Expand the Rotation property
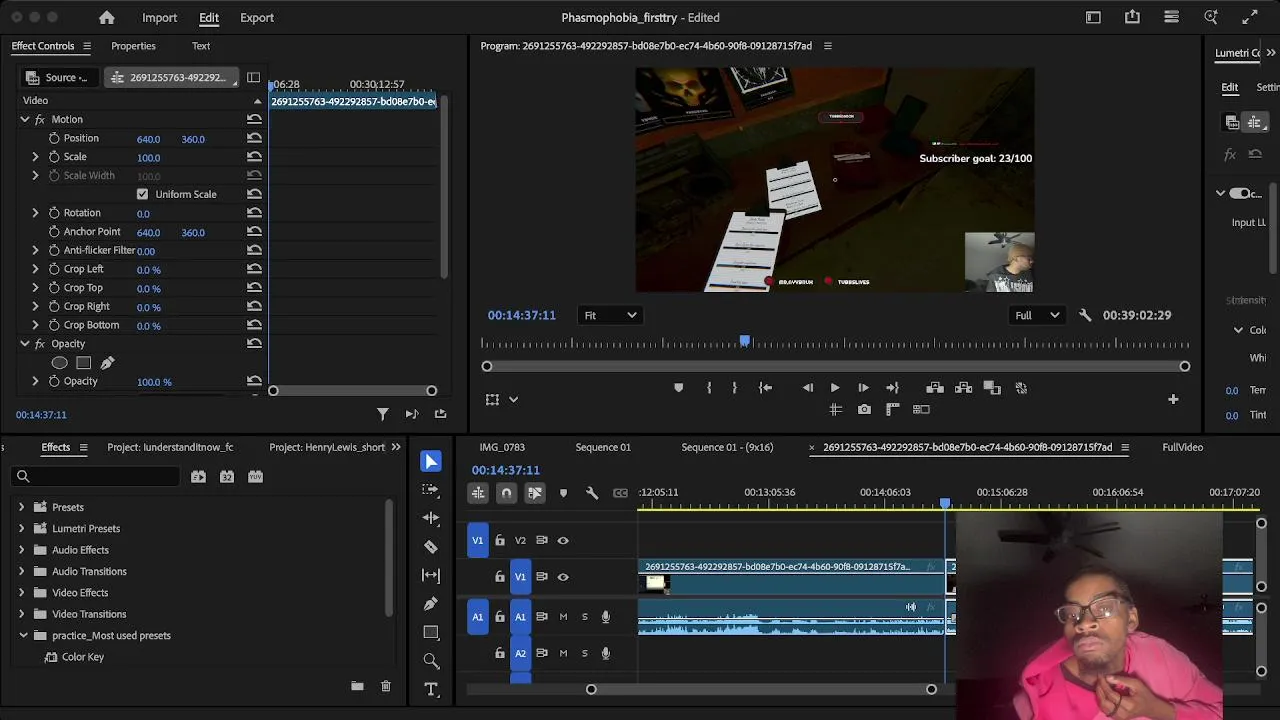This screenshot has height=720, width=1280. tap(35, 213)
